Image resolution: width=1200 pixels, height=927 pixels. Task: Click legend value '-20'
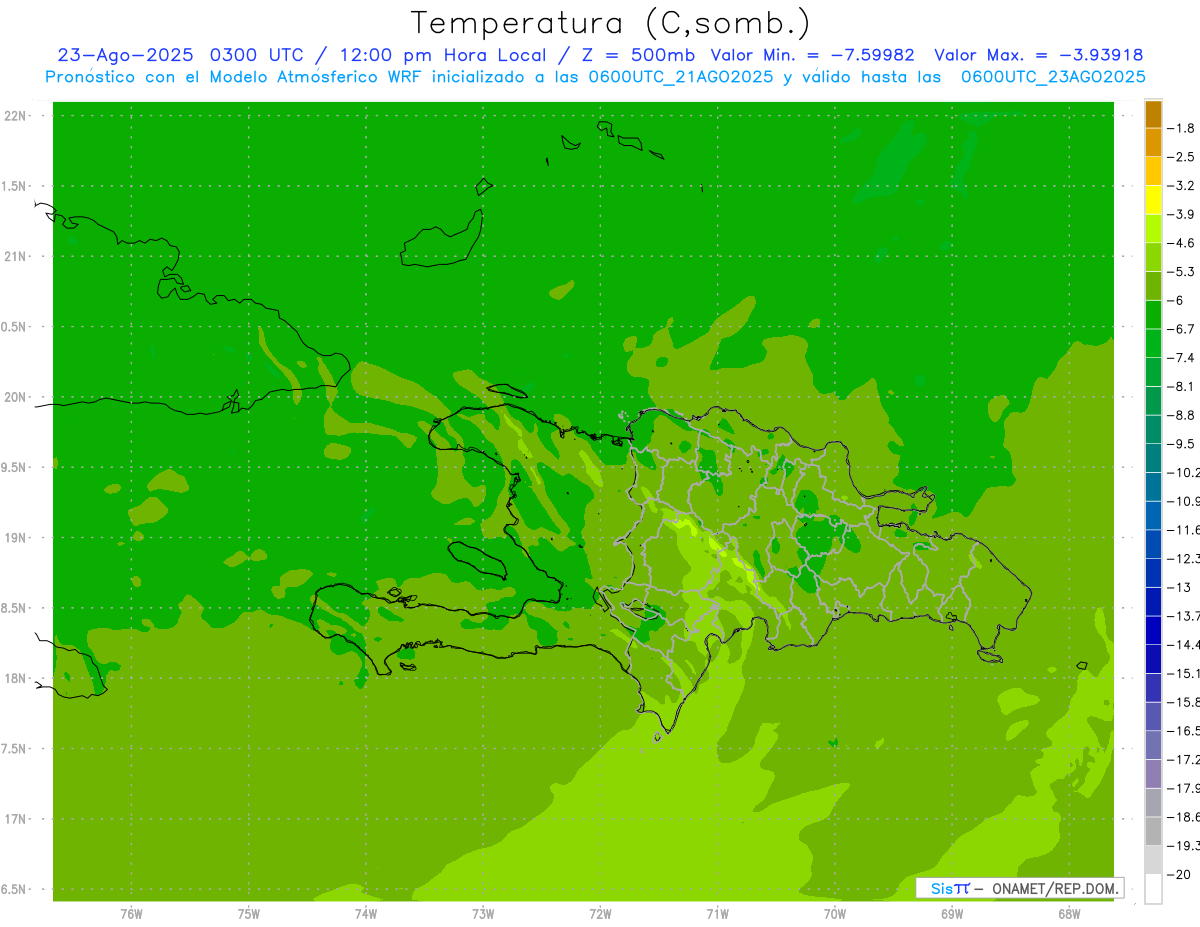click(x=1180, y=874)
